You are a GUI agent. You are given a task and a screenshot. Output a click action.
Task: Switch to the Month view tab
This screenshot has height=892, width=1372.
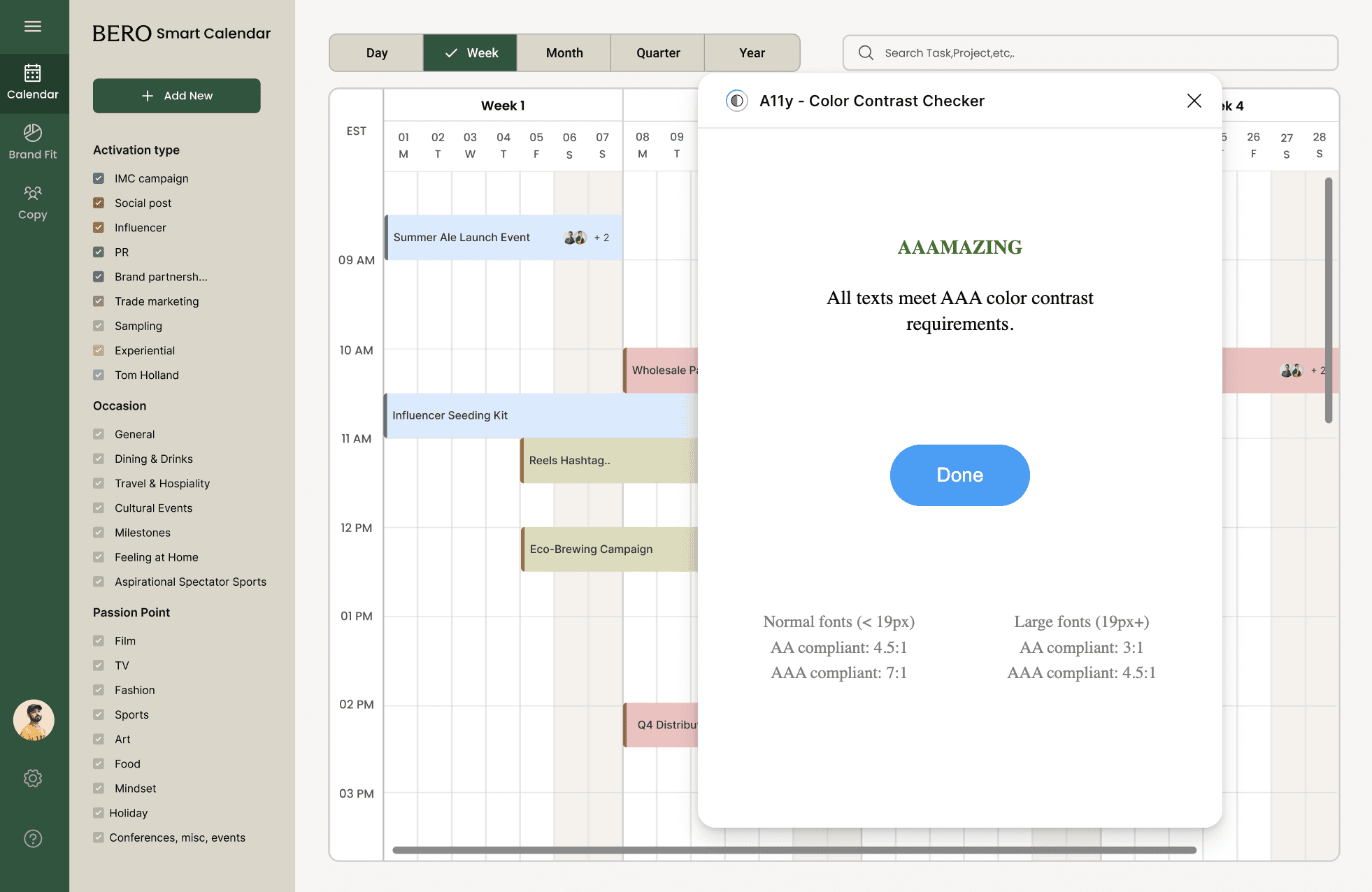(564, 53)
